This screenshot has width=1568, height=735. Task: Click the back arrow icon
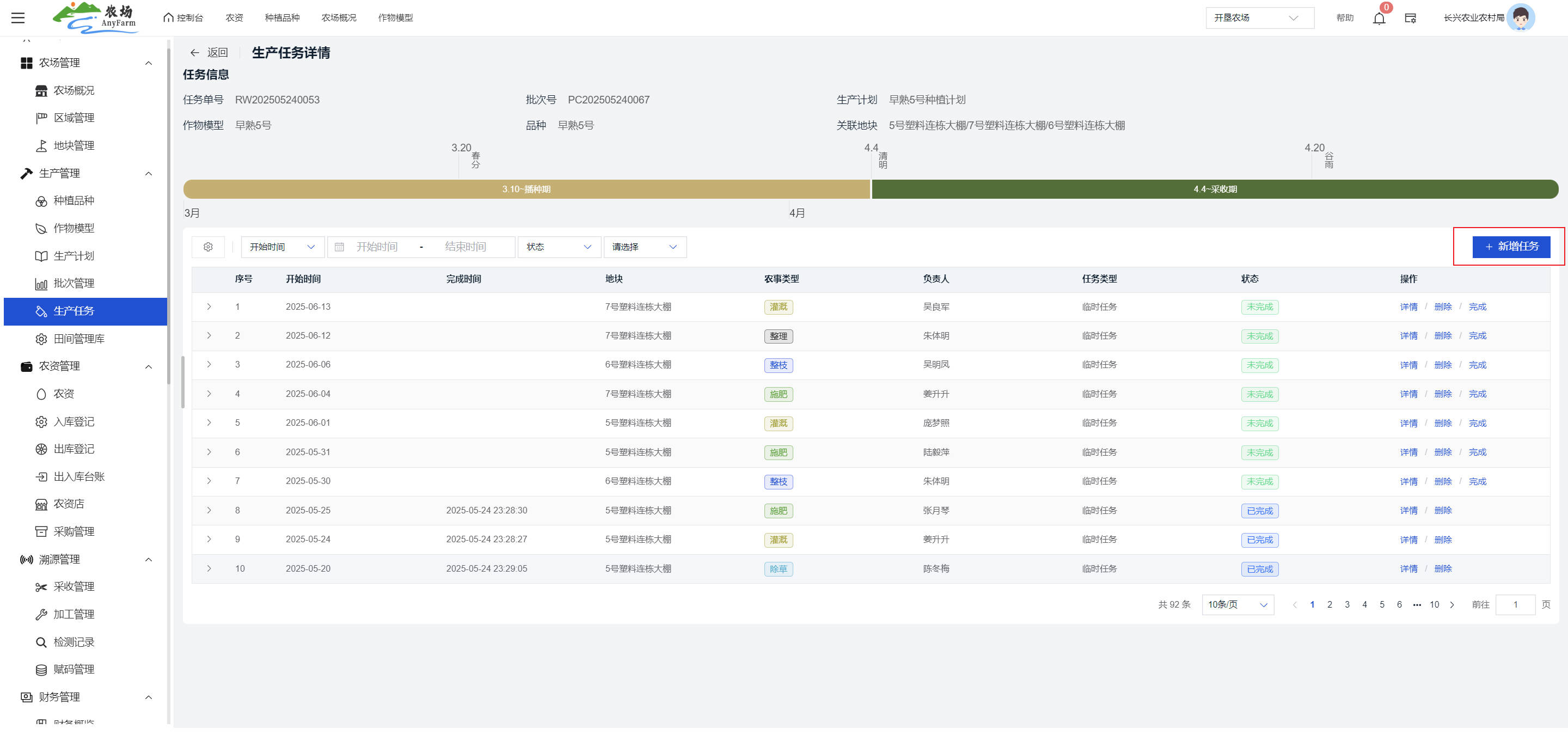click(x=195, y=53)
